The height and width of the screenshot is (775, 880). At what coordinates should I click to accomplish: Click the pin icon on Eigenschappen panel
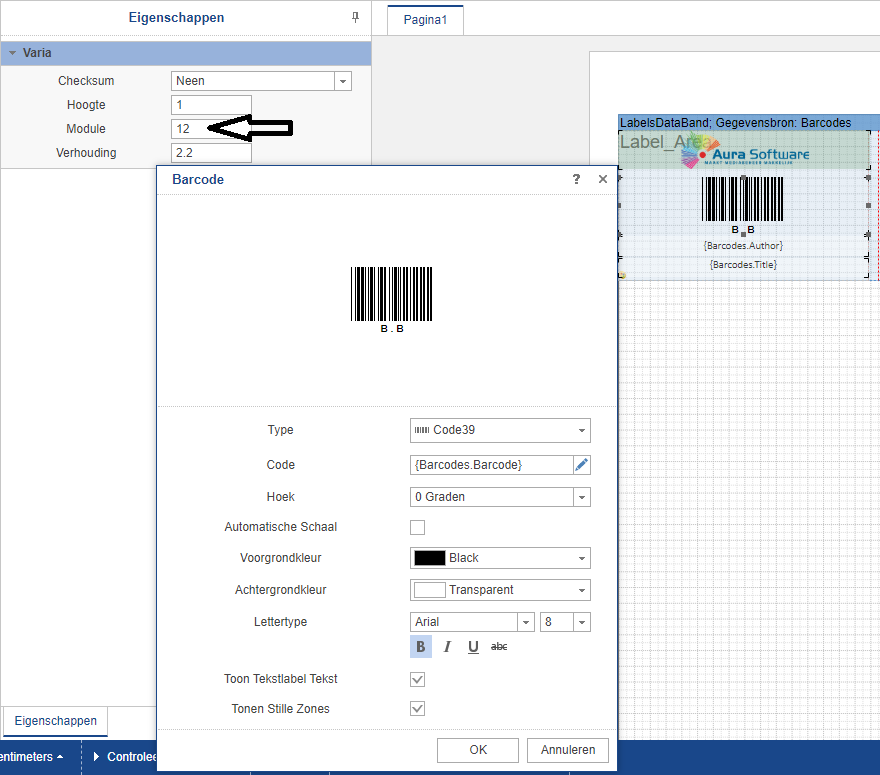click(355, 18)
